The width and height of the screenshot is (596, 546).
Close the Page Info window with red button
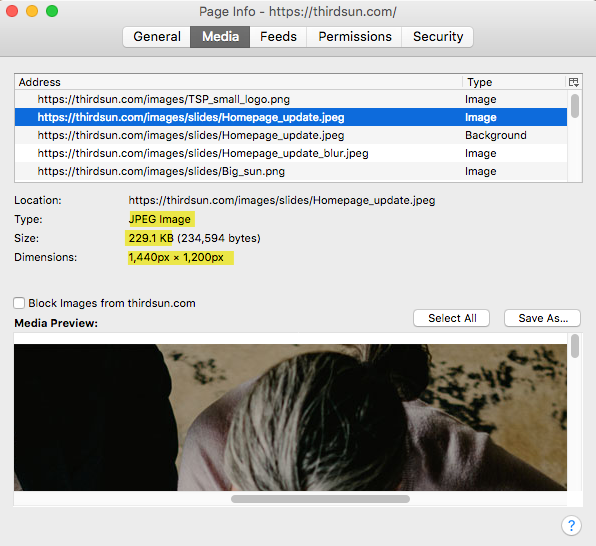click(x=12, y=11)
